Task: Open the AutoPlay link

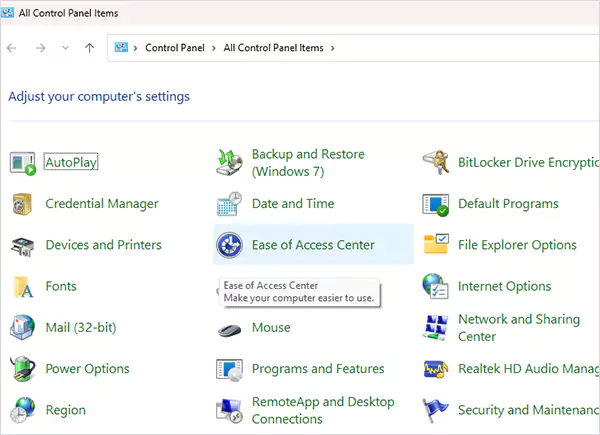Action: (71, 162)
